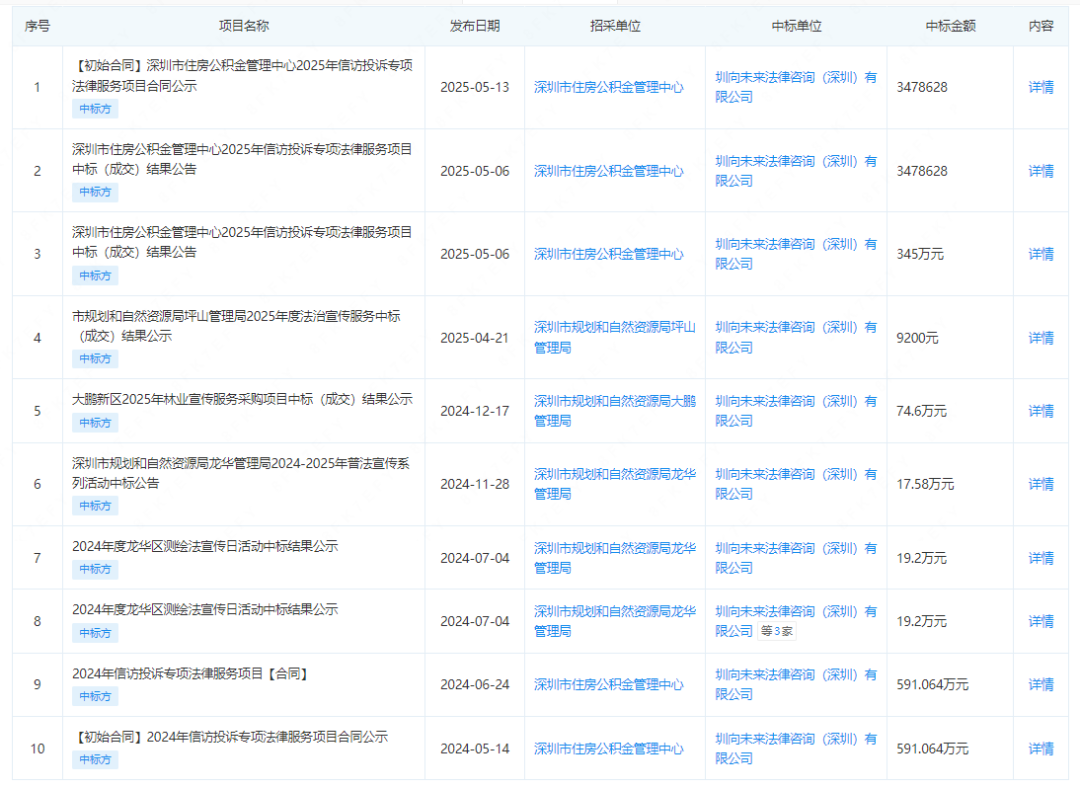Image resolution: width=1080 pixels, height=788 pixels.
Task: Click 深圳市规划和自然资源局坪山管理局 purchaser link
Action: (x=614, y=338)
